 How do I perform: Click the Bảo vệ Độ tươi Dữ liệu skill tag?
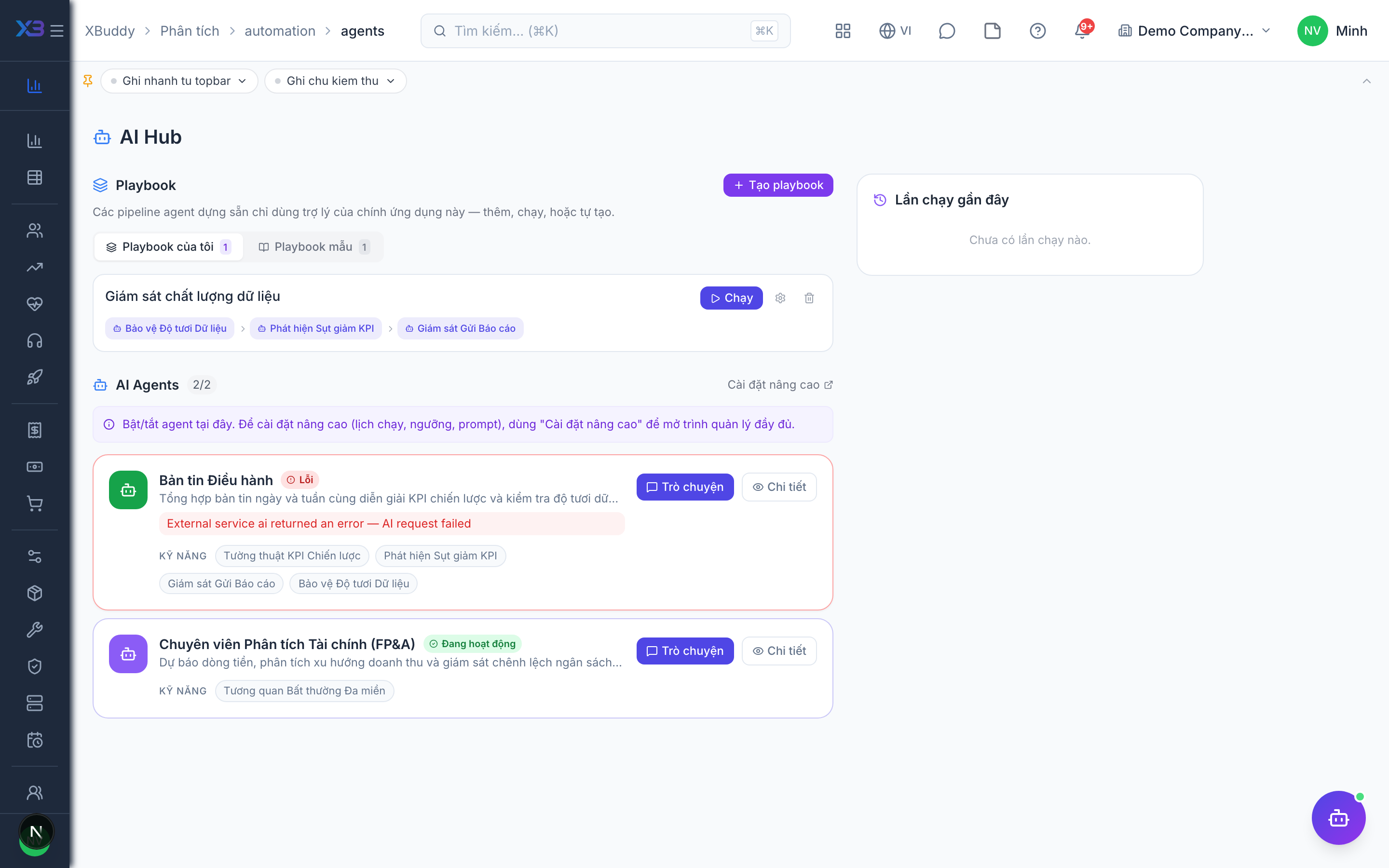coord(353,584)
